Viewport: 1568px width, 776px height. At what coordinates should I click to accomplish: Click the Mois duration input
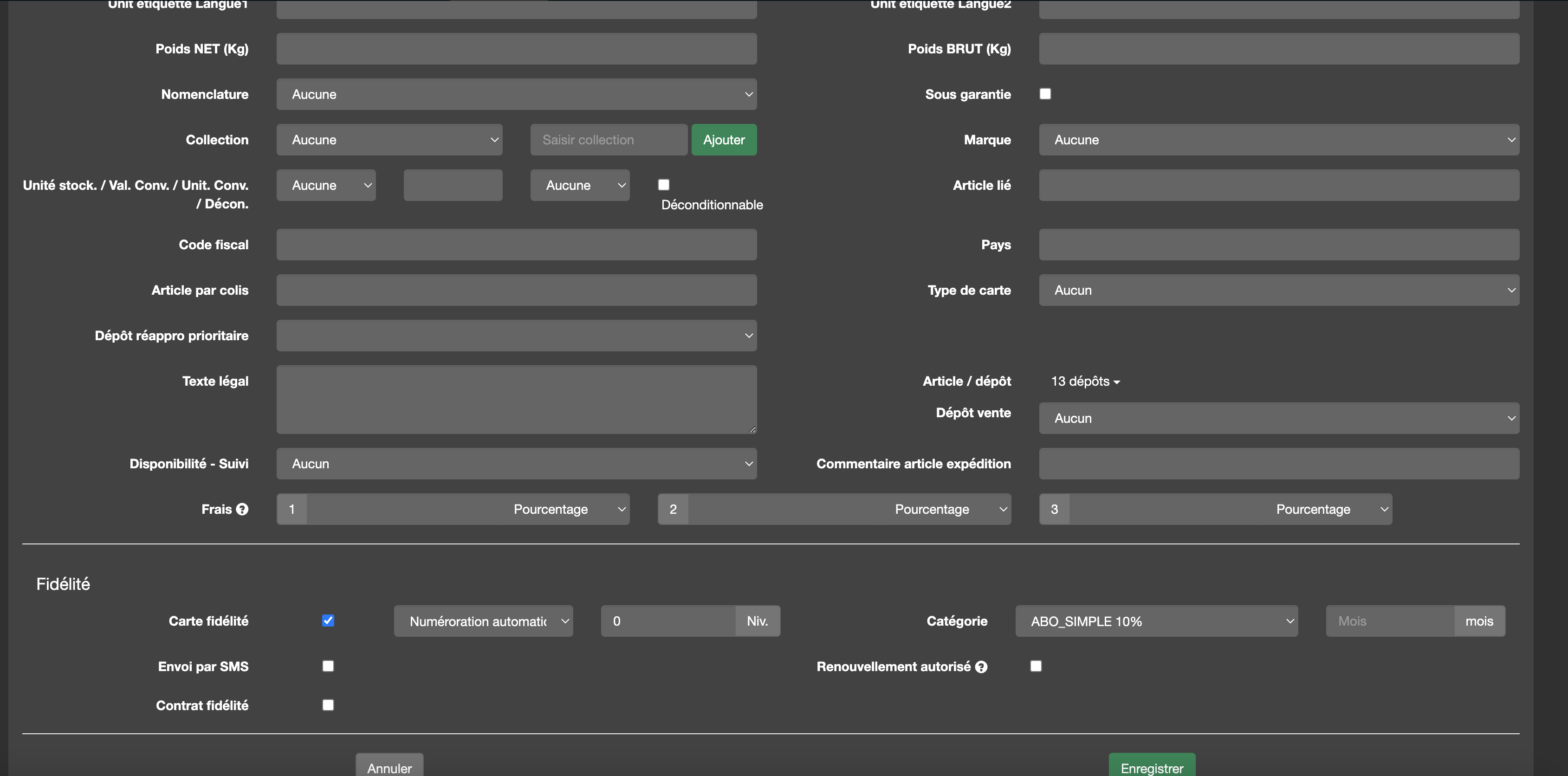click(x=1390, y=621)
